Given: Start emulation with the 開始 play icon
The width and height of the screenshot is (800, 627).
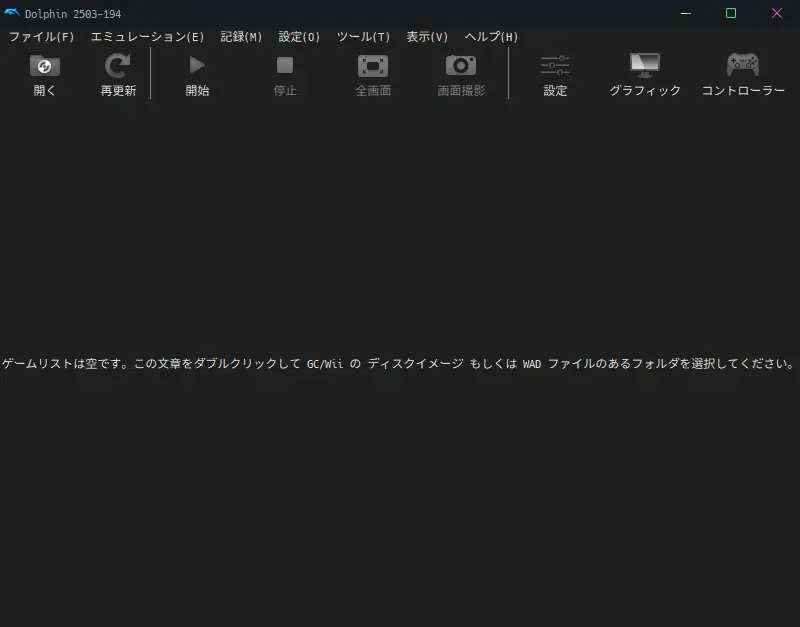Looking at the screenshot, I should pos(197,65).
